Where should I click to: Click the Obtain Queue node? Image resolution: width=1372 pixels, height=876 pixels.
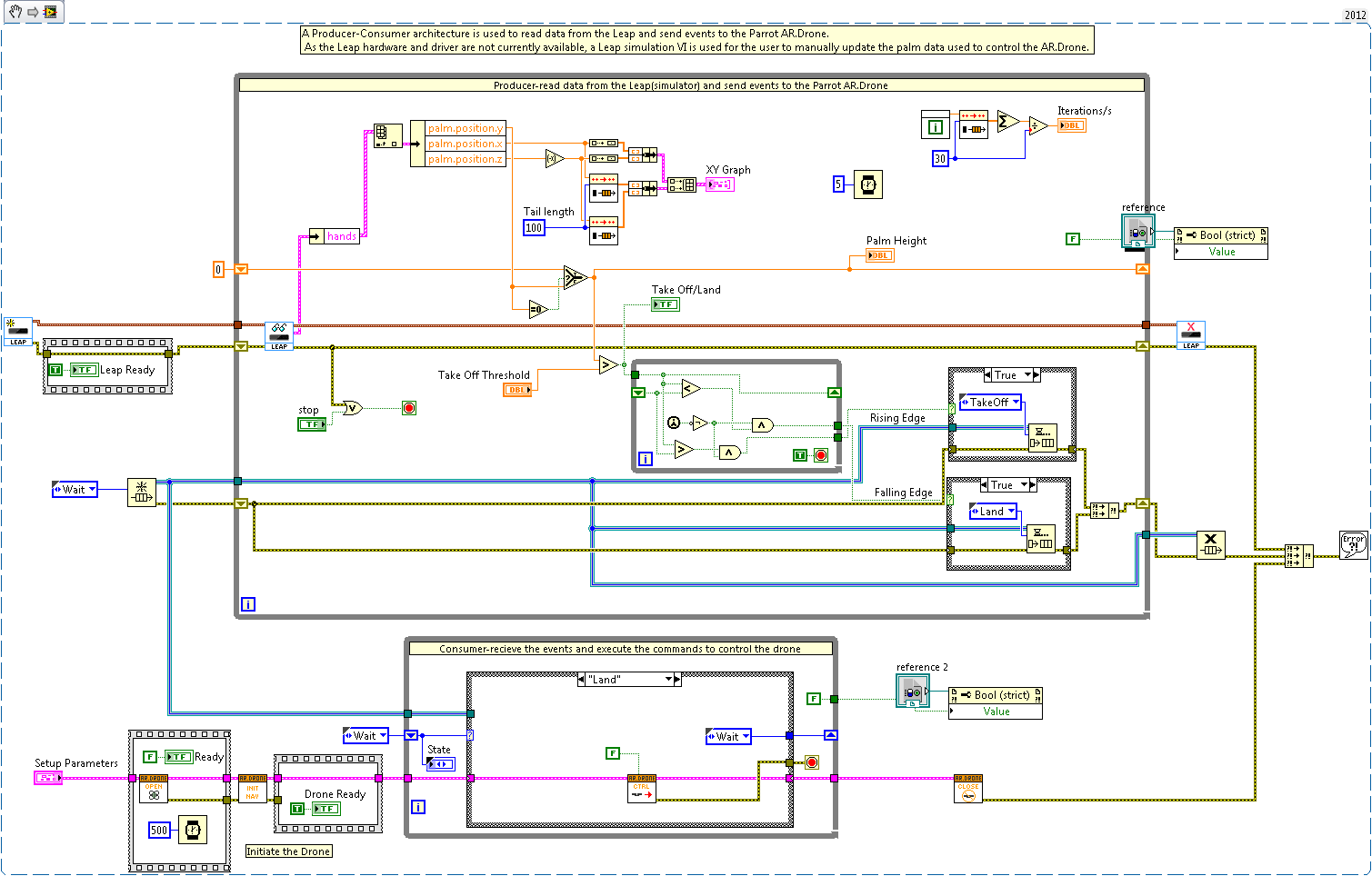pyautogui.click(x=142, y=492)
